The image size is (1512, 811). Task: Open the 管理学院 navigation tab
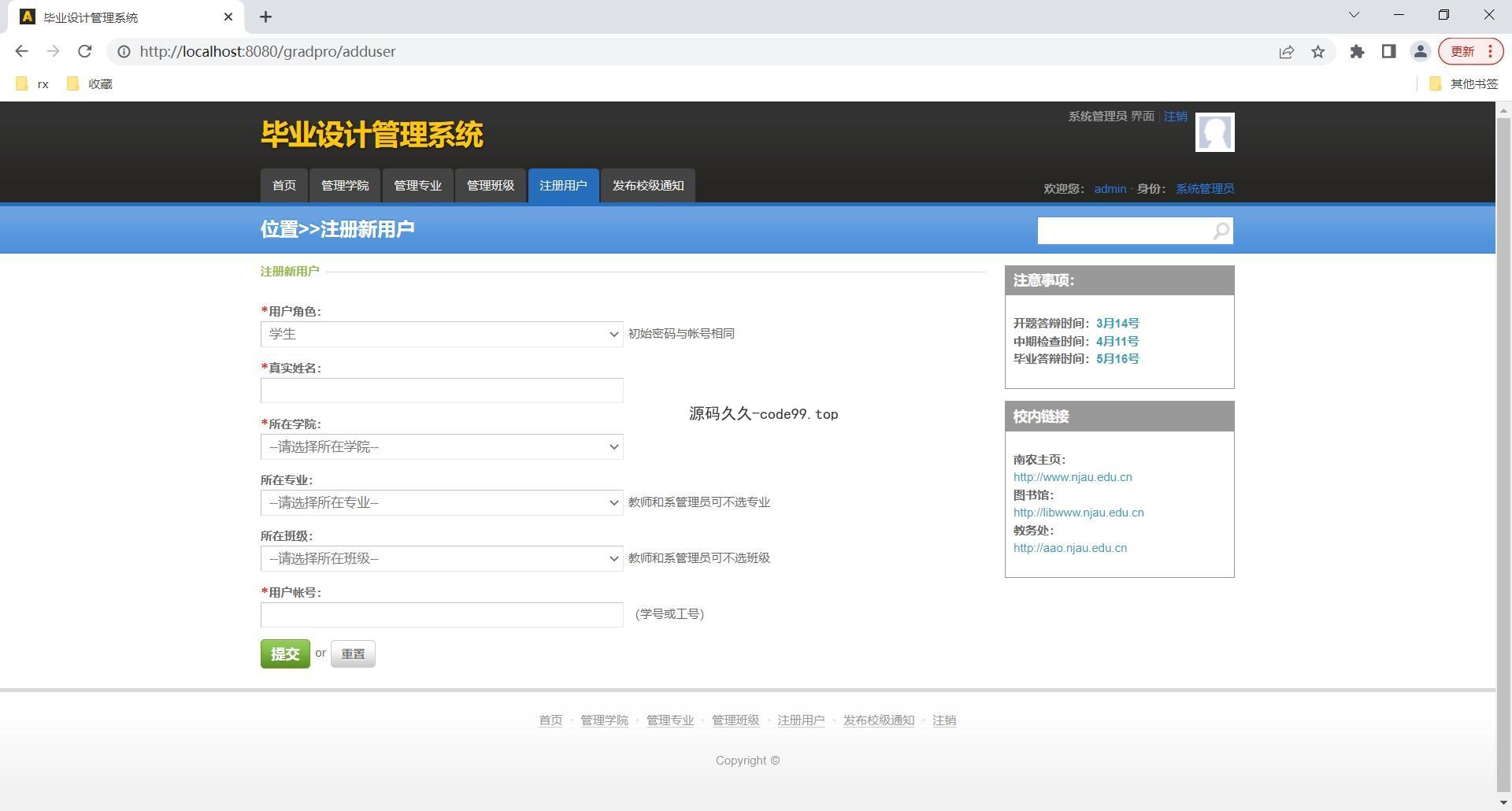pyautogui.click(x=345, y=186)
